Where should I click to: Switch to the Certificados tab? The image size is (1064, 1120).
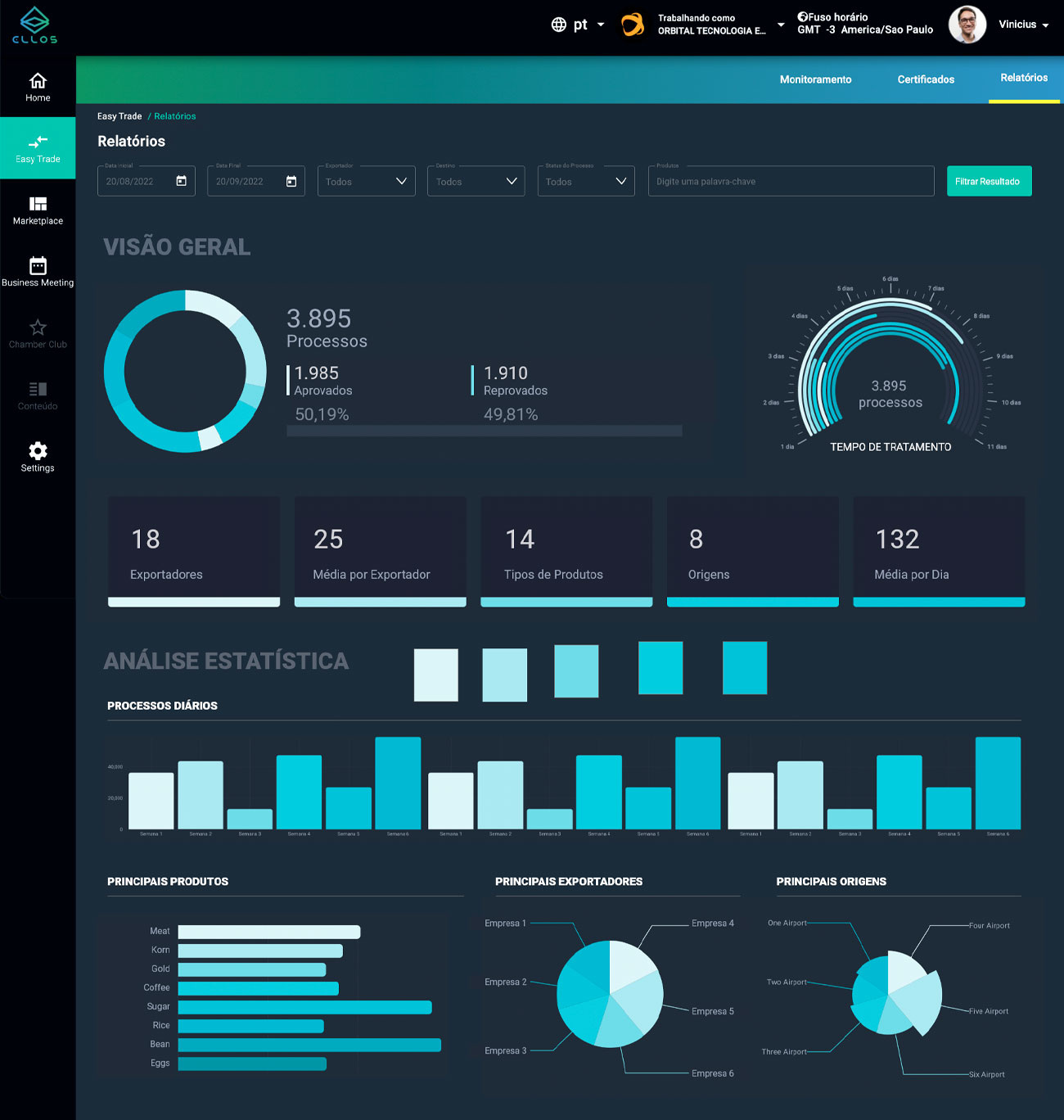pos(926,79)
